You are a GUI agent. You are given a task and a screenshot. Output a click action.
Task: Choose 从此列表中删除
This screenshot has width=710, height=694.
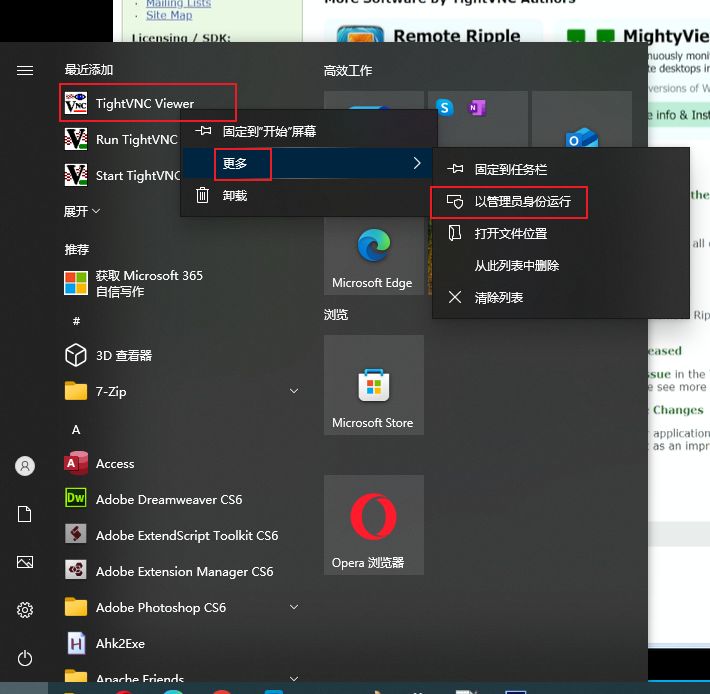(x=561, y=265)
